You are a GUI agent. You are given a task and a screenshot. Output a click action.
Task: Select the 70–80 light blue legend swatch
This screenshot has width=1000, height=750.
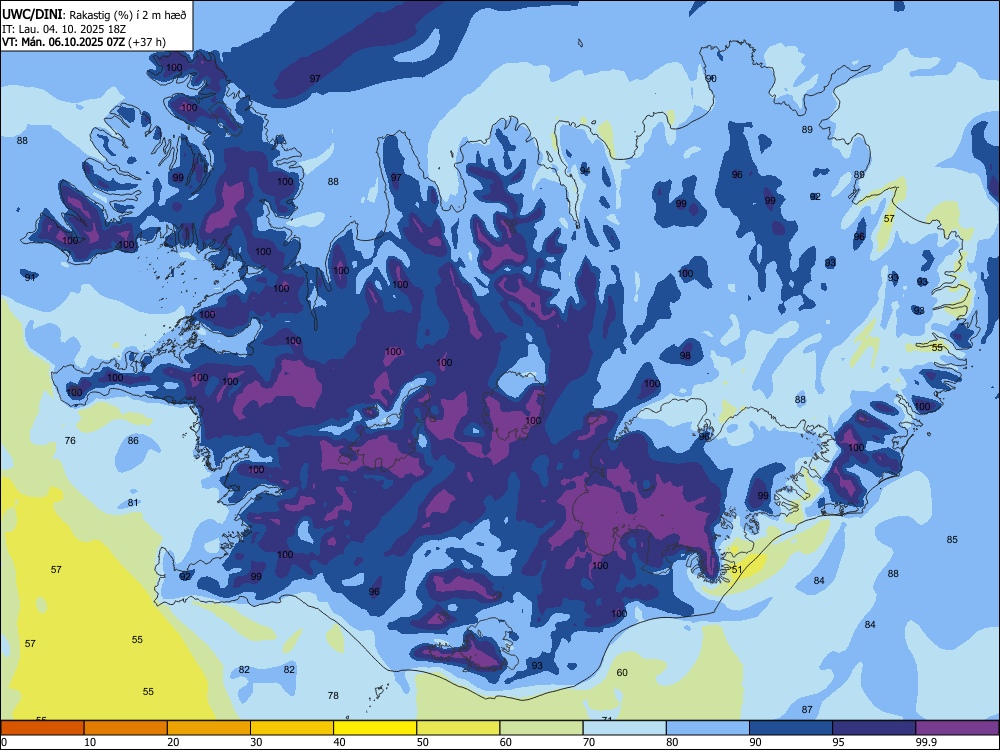coord(625,728)
